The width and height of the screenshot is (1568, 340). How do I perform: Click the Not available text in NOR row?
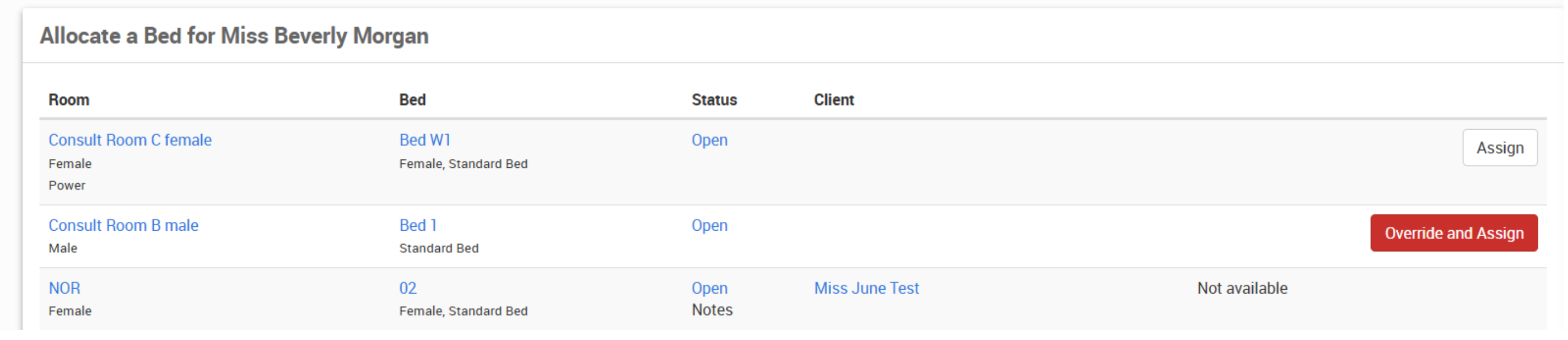tap(1243, 288)
